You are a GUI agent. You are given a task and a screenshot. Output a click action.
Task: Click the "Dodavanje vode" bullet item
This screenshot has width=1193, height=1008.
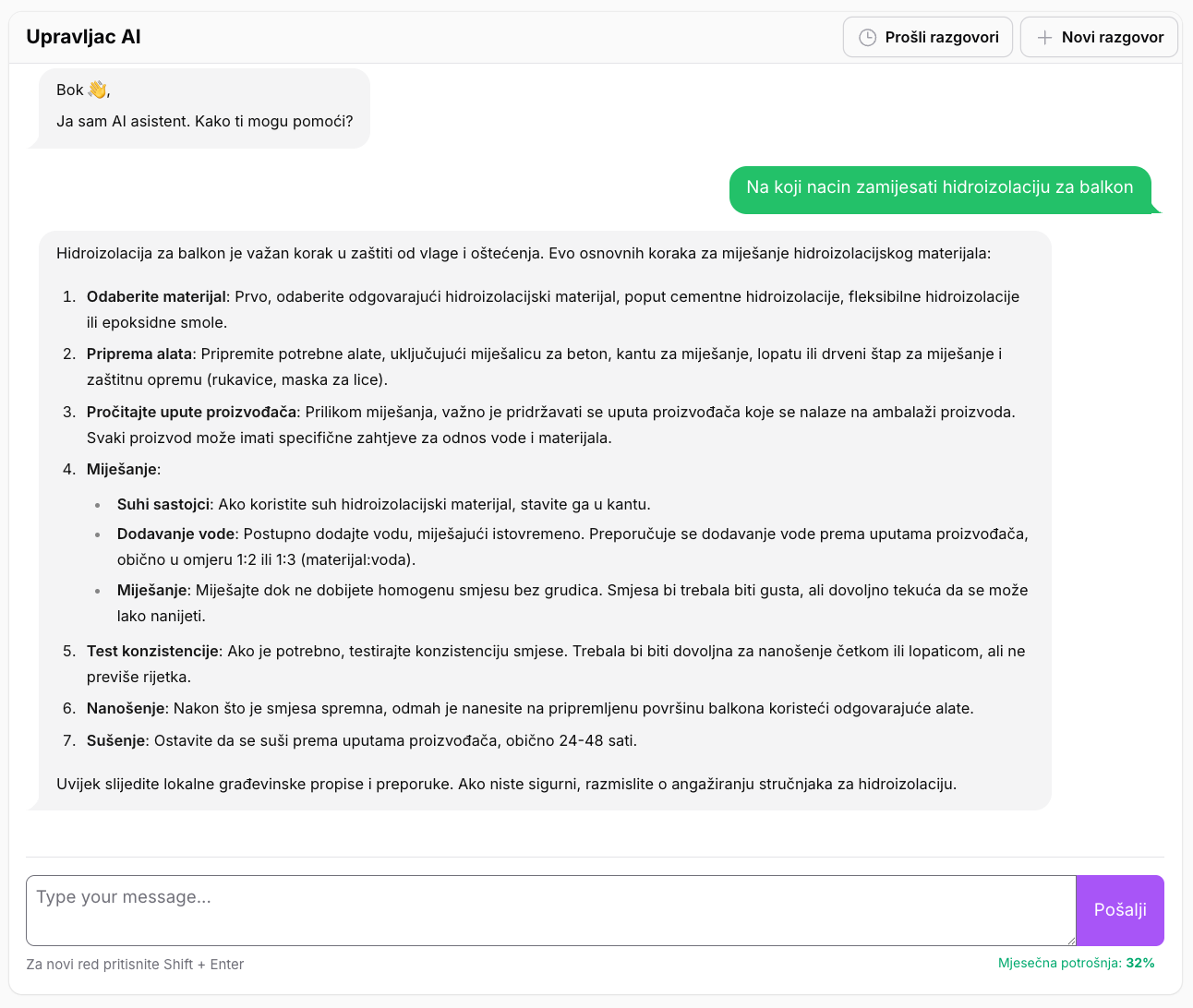(175, 534)
